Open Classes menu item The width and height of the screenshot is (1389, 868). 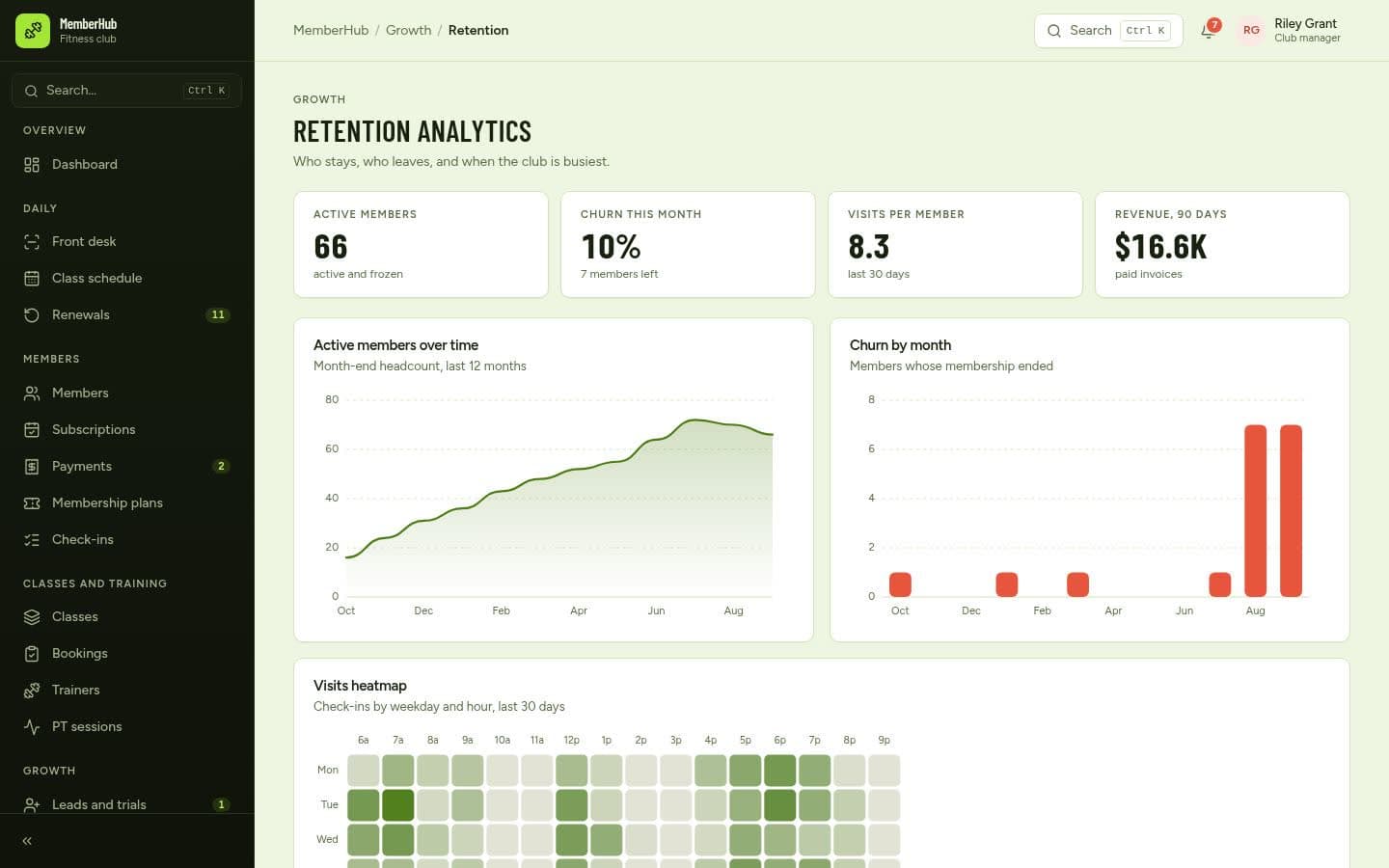(127, 617)
